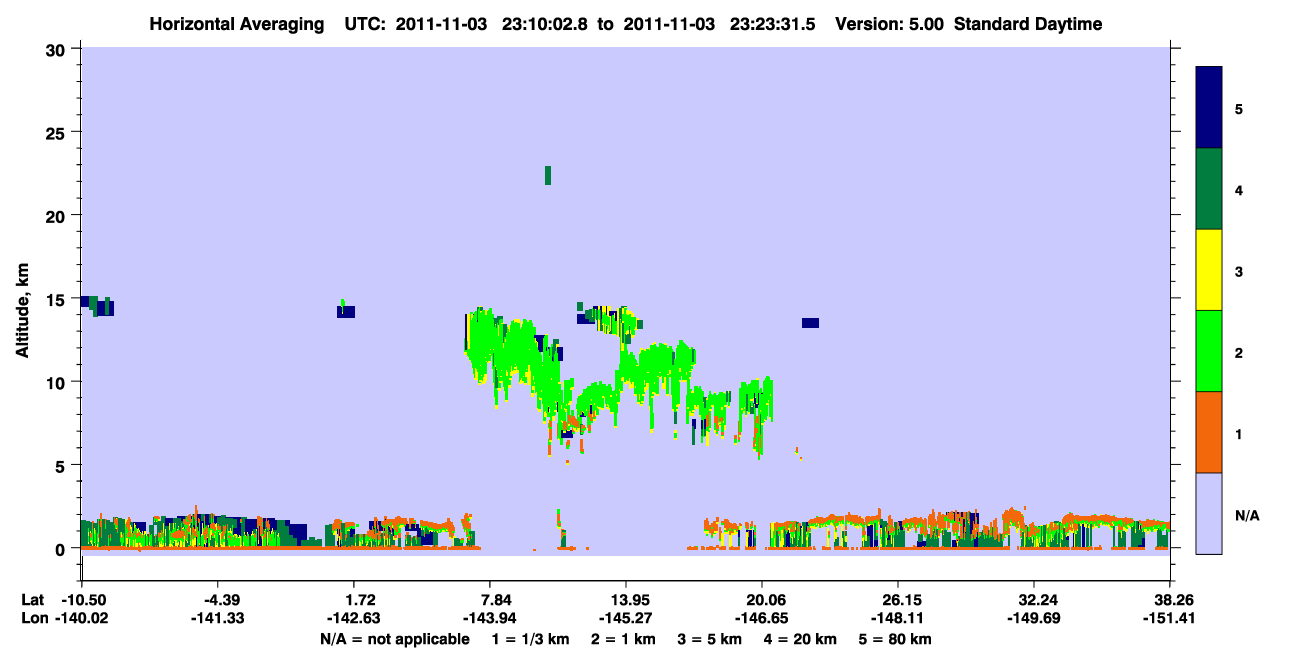
Task: Click the 'Lon' row label
Action: pos(34,619)
